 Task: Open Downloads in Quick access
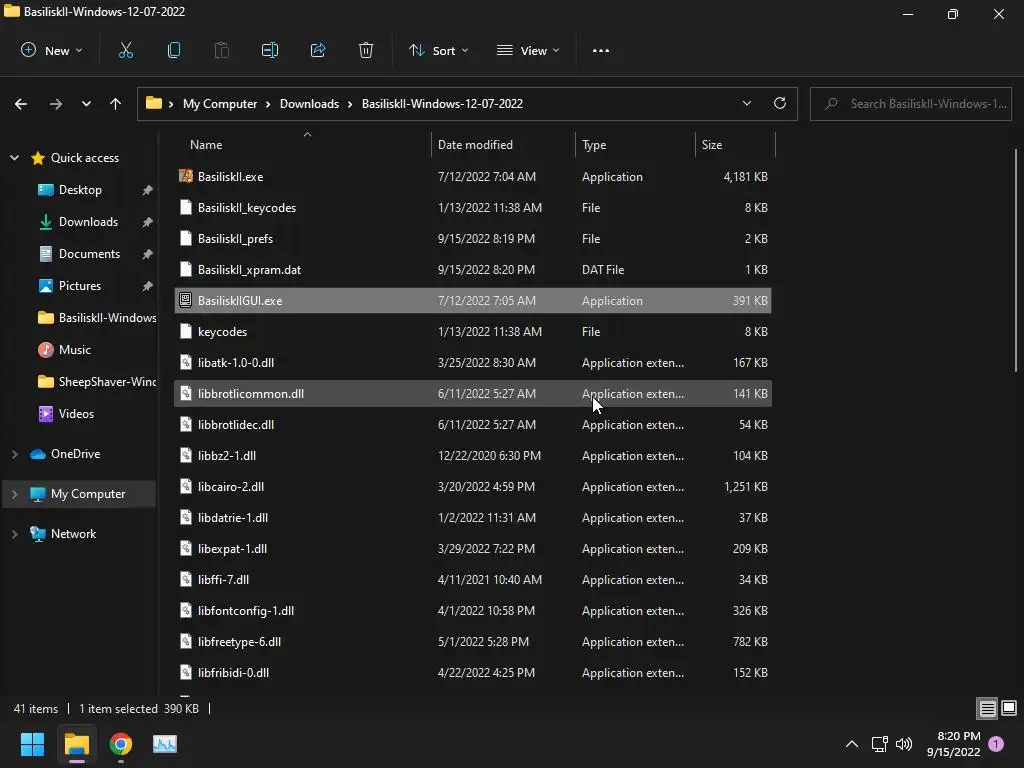(88, 221)
